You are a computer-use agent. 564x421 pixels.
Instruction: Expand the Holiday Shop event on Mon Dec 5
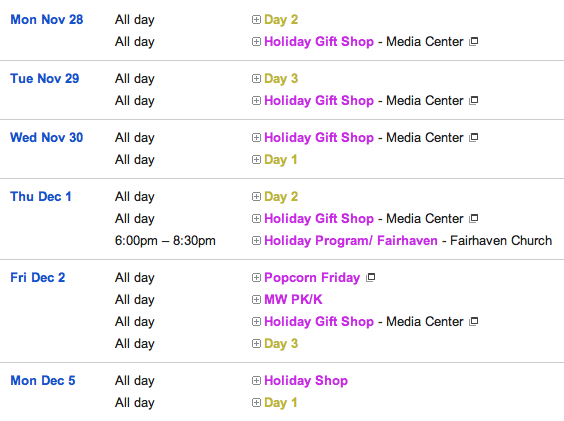click(256, 380)
